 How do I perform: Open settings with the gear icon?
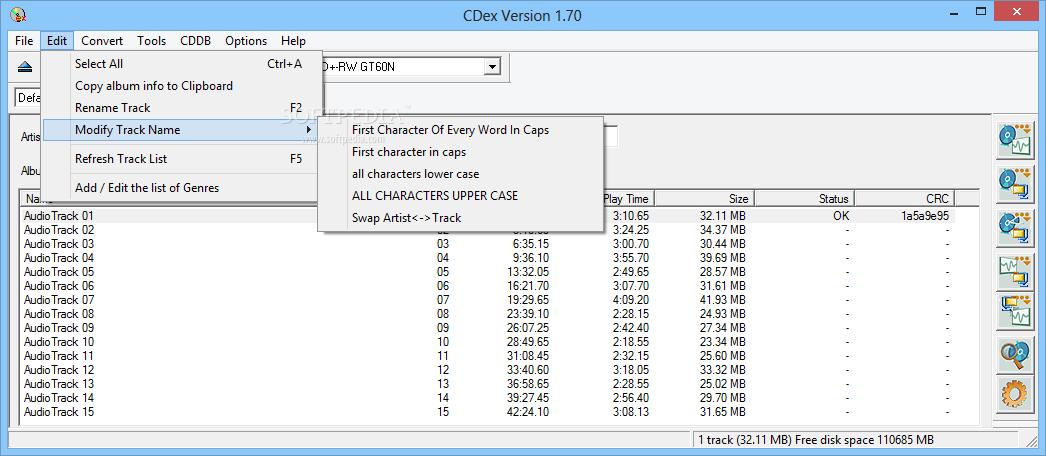[1015, 395]
